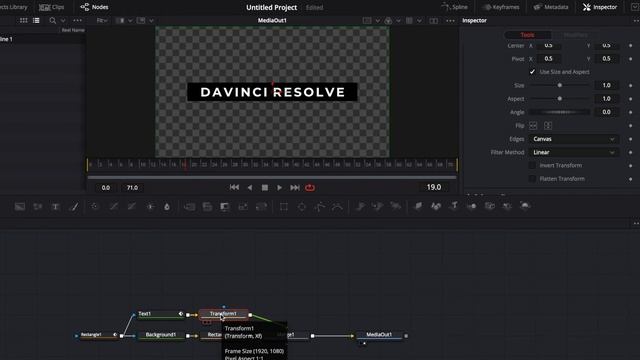The image size is (640, 360).
Task: Add a Text 3D node from toolbar
Action: 454,207
